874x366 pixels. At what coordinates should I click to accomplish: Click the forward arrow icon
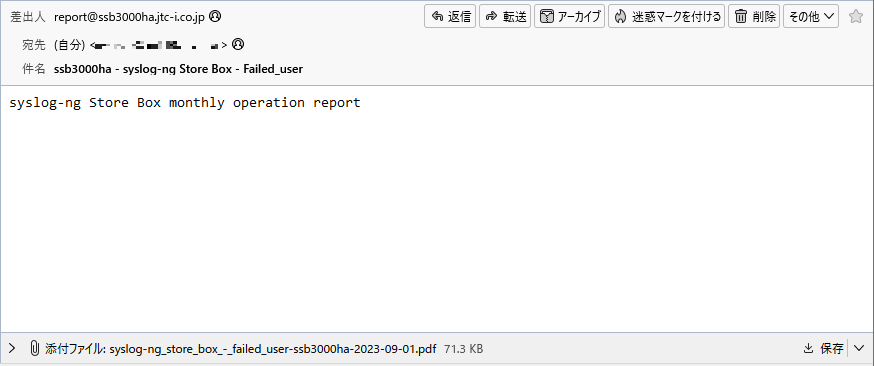(x=492, y=17)
